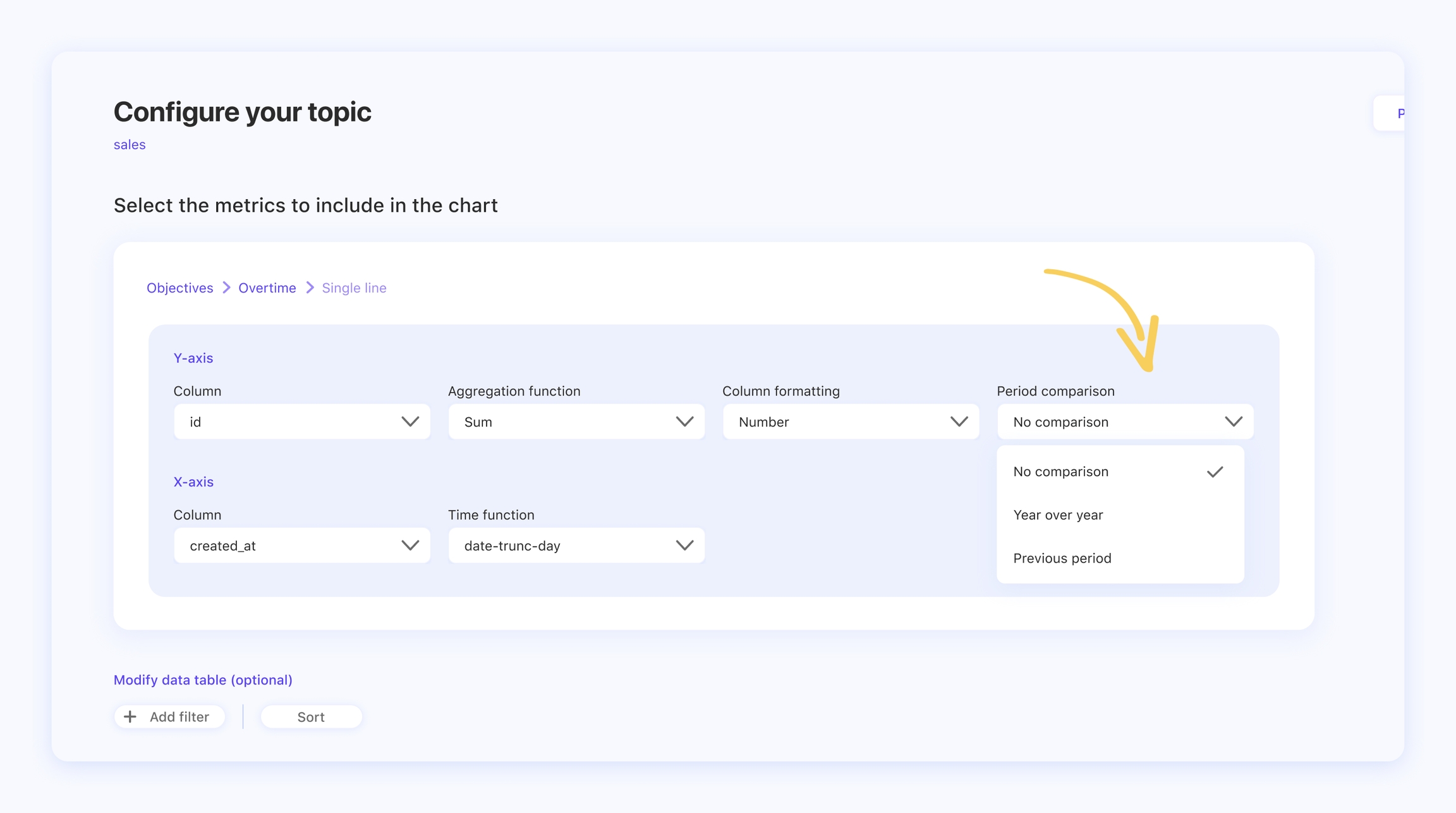Click the chevron arrow in created_at dropdown
Screen dimensions: 1456x813
410,546
